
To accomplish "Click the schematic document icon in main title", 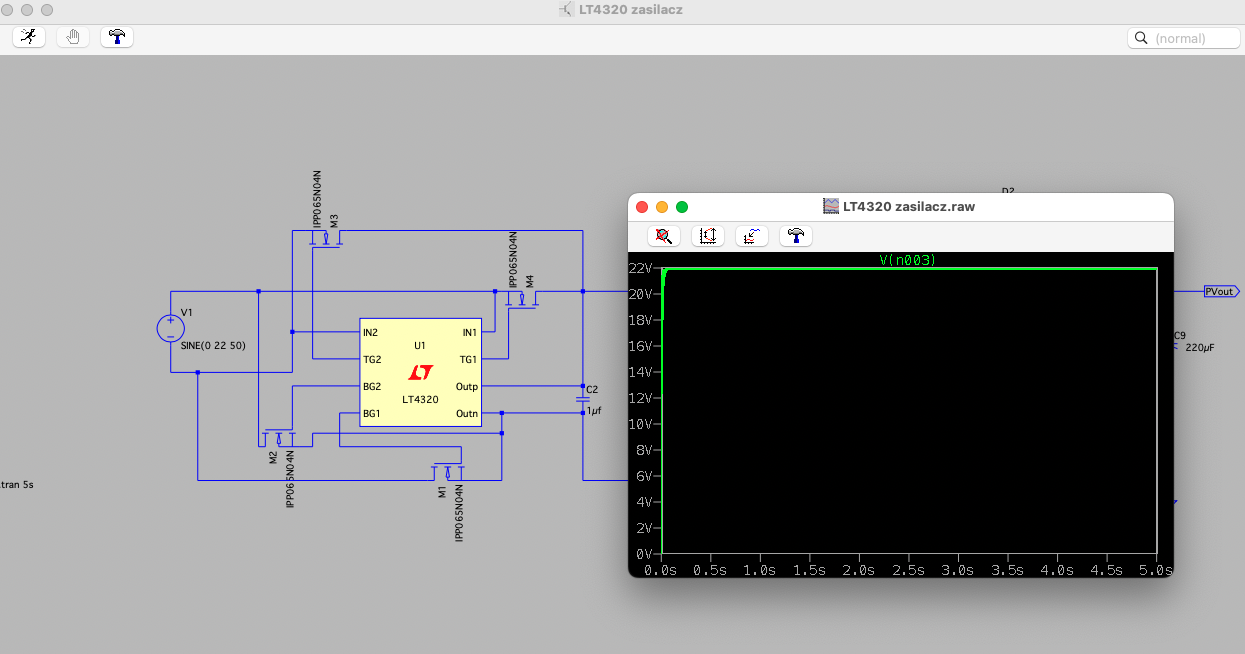I will [567, 9].
